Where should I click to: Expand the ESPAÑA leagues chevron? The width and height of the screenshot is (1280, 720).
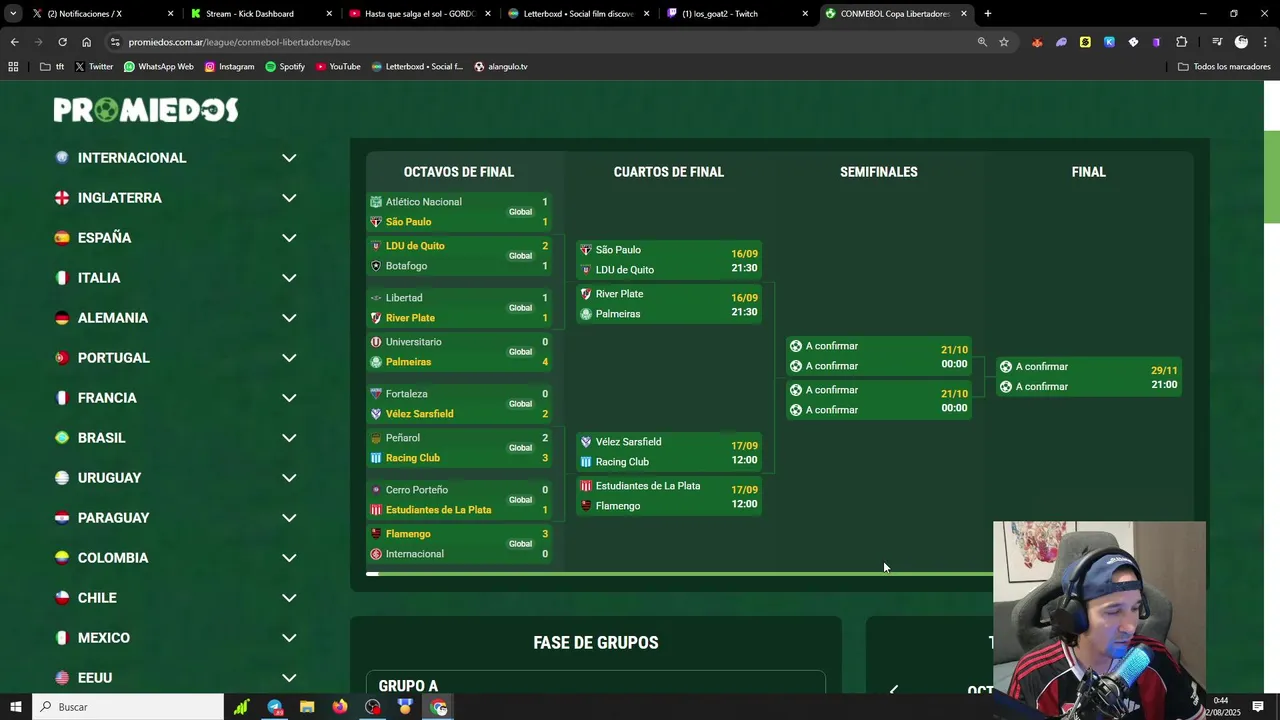[x=289, y=238]
